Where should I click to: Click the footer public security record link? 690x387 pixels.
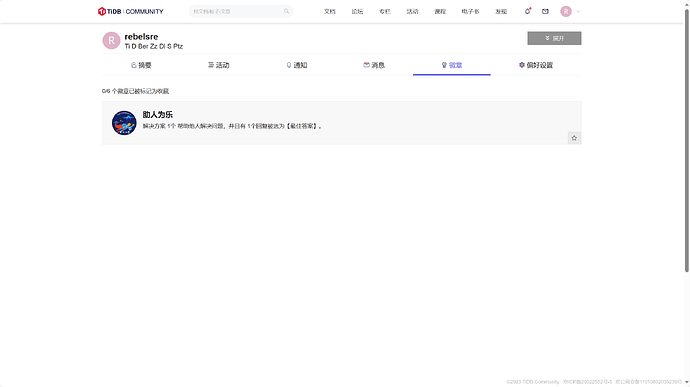point(648,382)
